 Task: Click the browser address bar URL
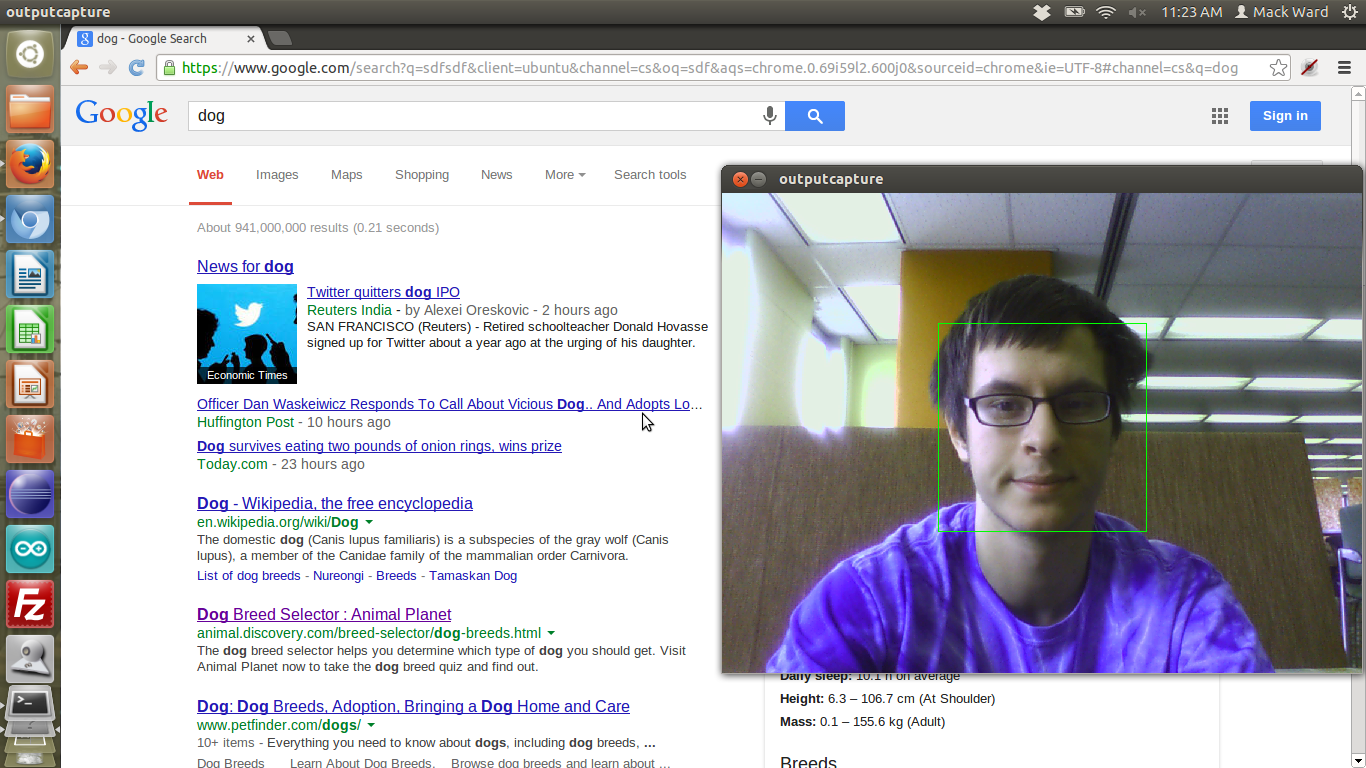pyautogui.click(x=710, y=68)
